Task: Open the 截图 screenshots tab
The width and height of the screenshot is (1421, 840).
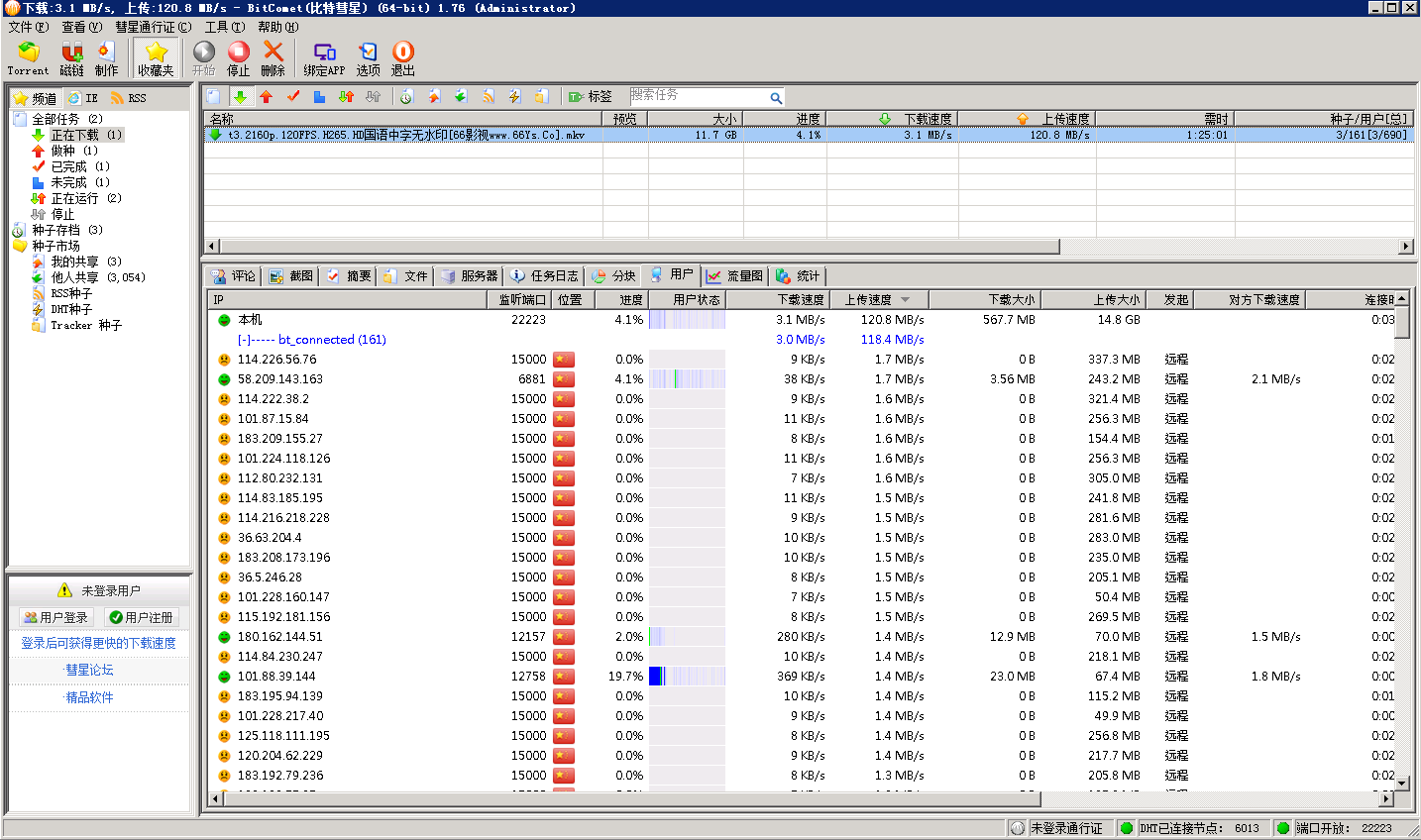Action: pyautogui.click(x=291, y=276)
